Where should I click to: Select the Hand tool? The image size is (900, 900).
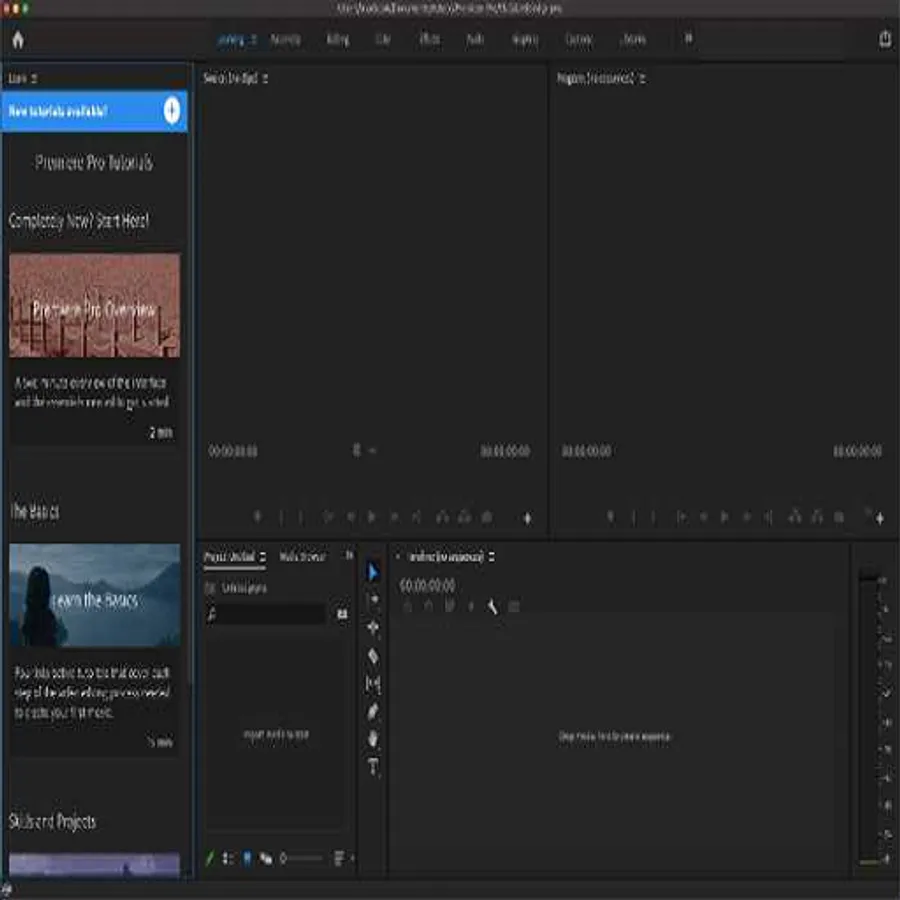[373, 739]
